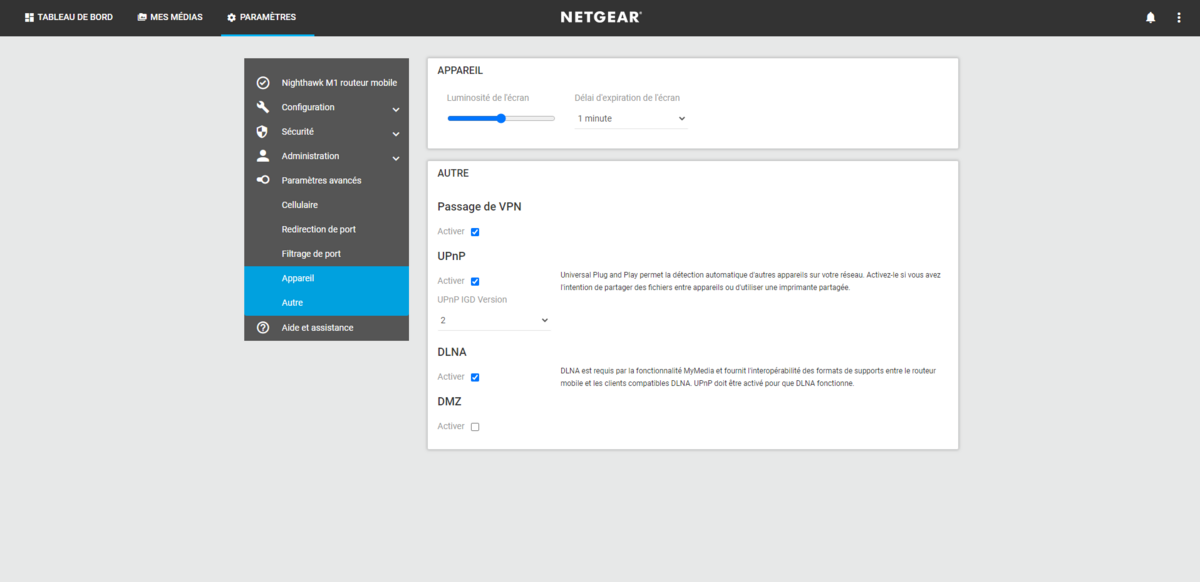Screen dimensions: 1200x582
Task: Click the help question mark icon
Action: (263, 327)
